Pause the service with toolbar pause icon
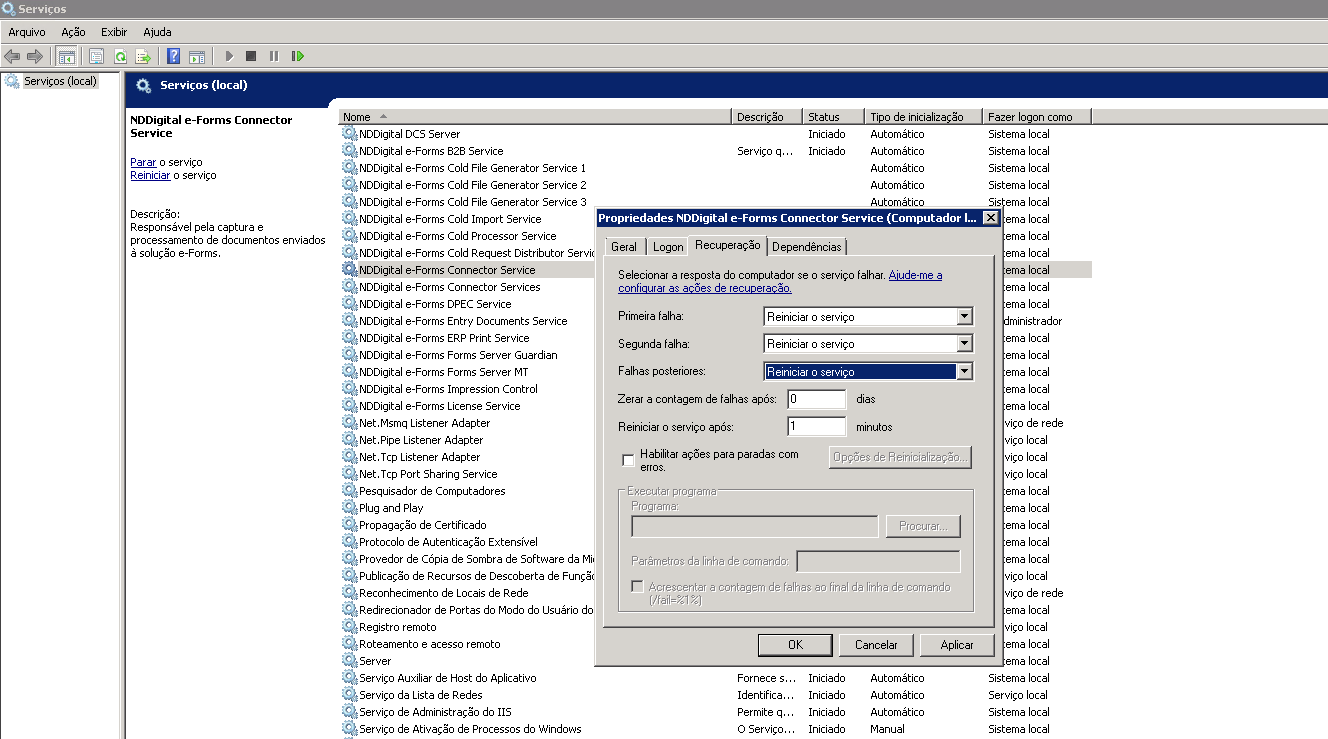The image size is (1328, 739). pos(274,56)
